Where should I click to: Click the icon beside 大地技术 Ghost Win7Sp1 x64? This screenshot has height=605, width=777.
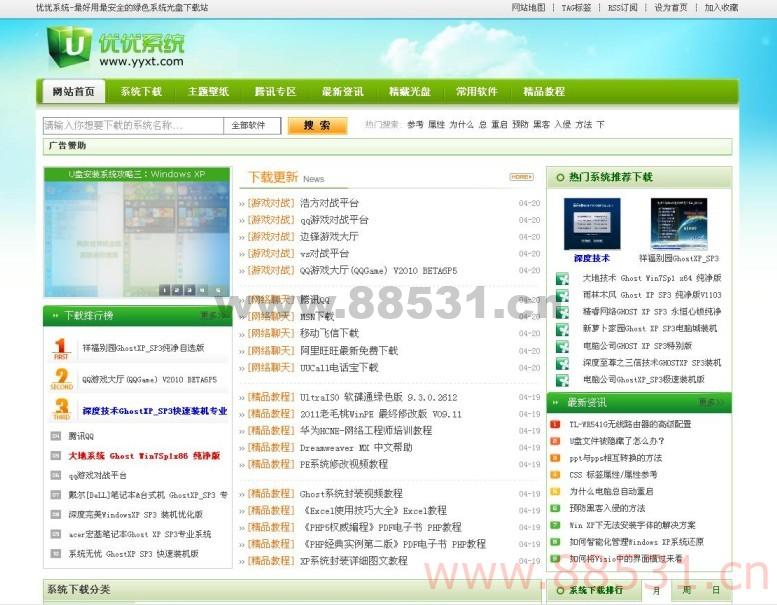pos(562,278)
